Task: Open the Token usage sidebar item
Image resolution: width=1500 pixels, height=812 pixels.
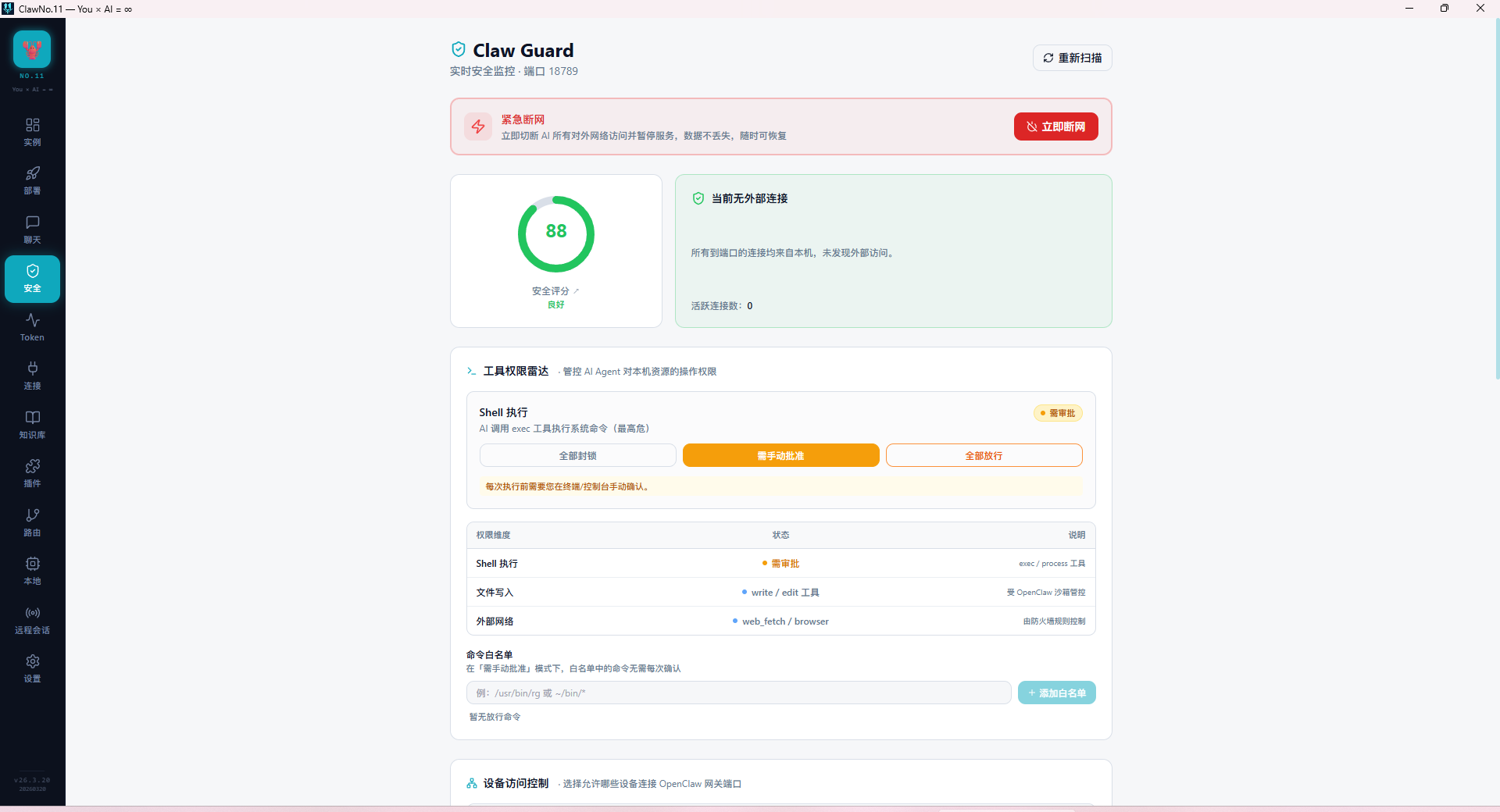Action: (32, 327)
